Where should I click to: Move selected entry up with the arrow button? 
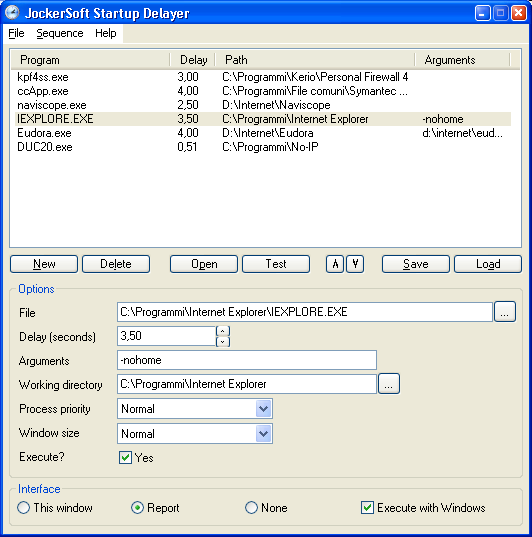pyautogui.click(x=335, y=264)
